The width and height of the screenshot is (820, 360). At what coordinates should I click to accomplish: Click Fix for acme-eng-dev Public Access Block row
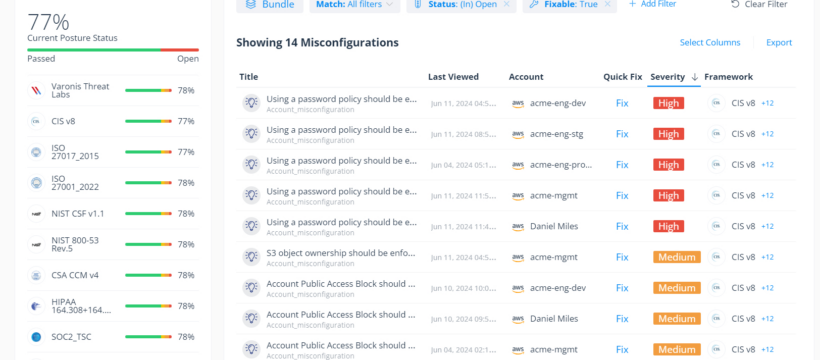click(622, 288)
